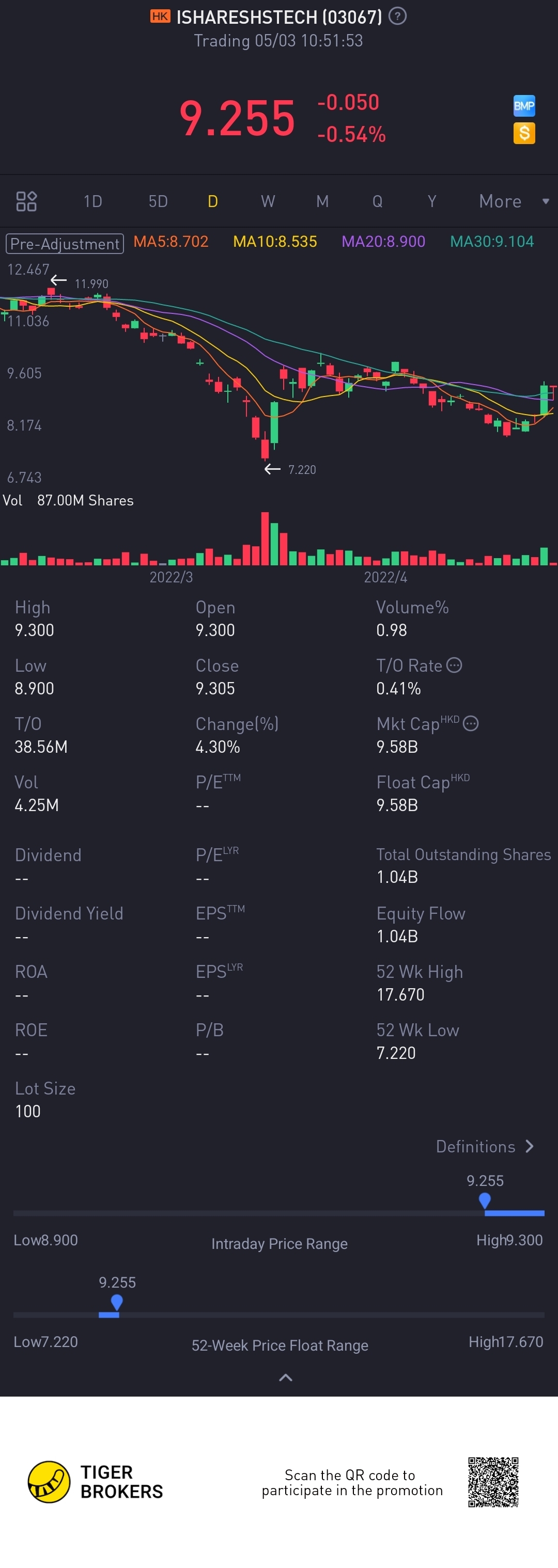Tap the blue BMP badge icon
The width and height of the screenshot is (558, 1568).
(524, 106)
